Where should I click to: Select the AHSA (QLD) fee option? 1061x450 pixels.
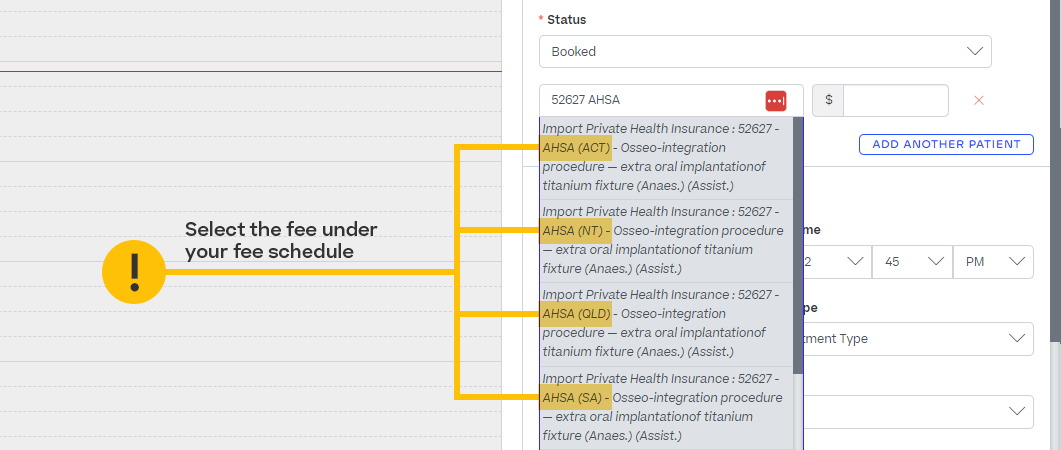point(667,324)
